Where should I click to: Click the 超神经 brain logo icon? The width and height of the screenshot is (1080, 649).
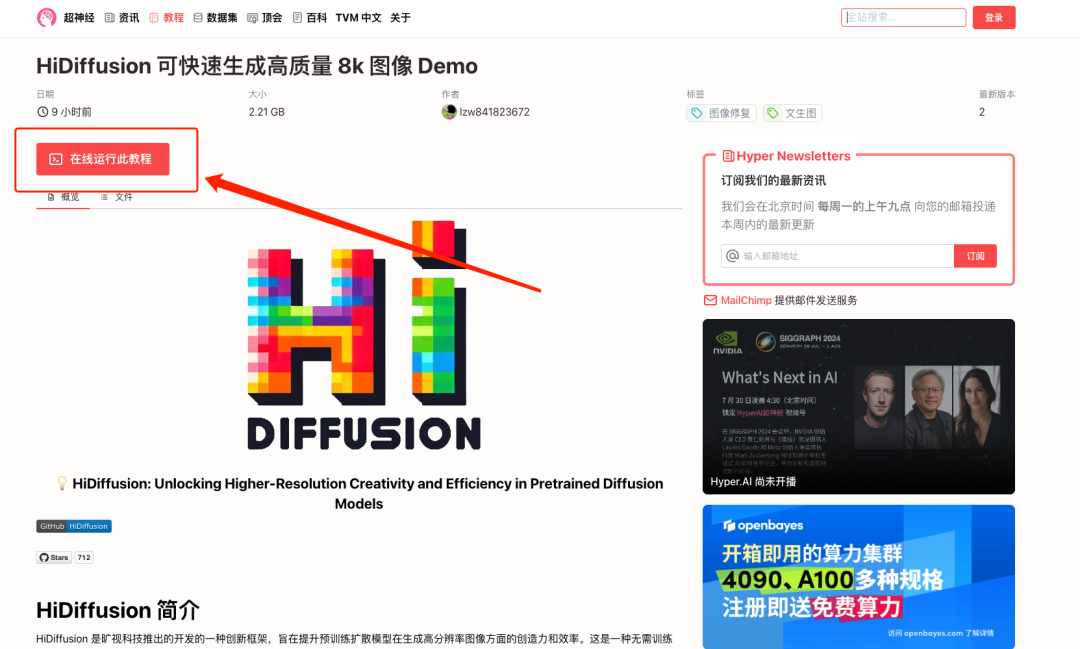(46, 17)
